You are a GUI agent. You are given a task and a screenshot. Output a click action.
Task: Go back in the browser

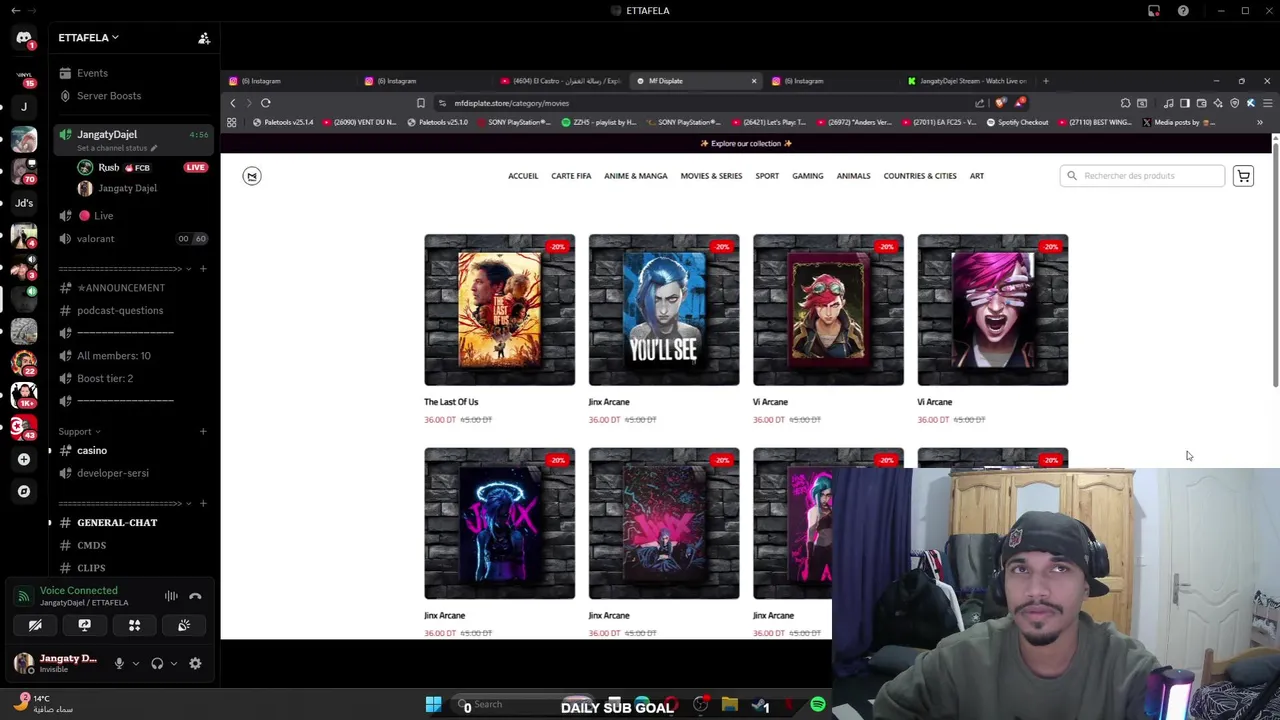[x=233, y=103]
